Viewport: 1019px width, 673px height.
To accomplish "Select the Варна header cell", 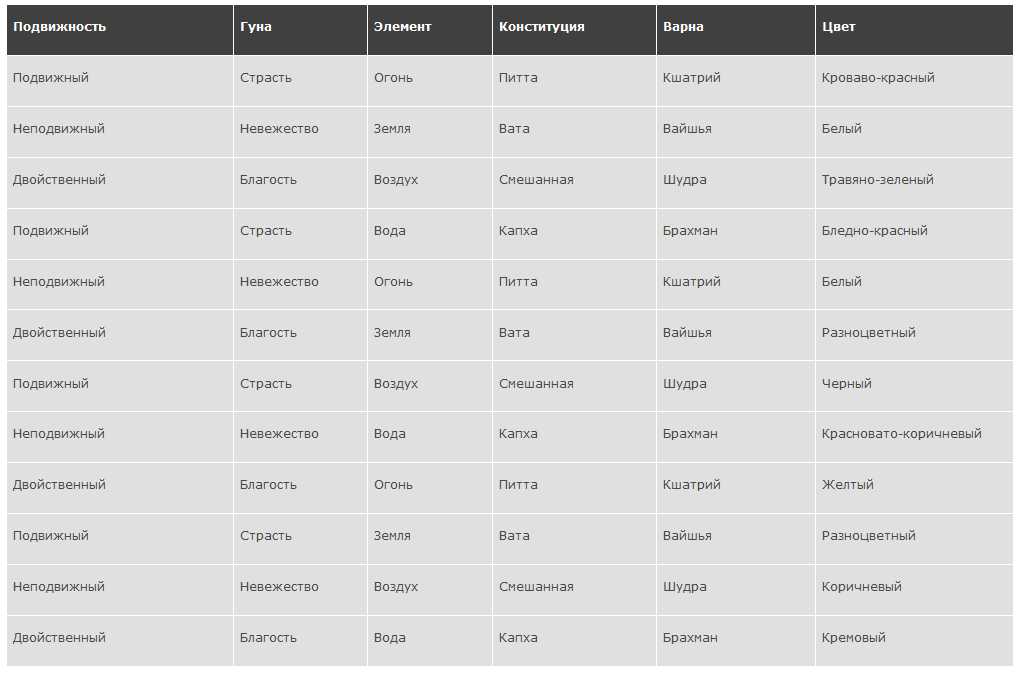I will 736,30.
